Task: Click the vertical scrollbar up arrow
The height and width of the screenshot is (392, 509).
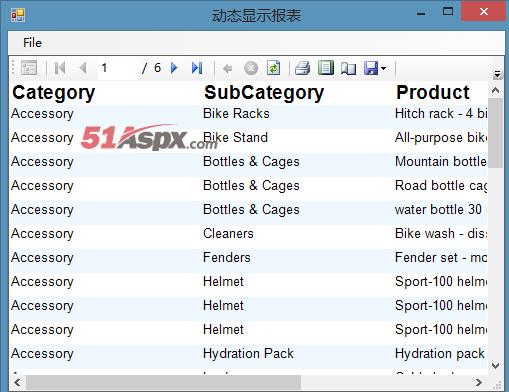Action: [x=495, y=90]
